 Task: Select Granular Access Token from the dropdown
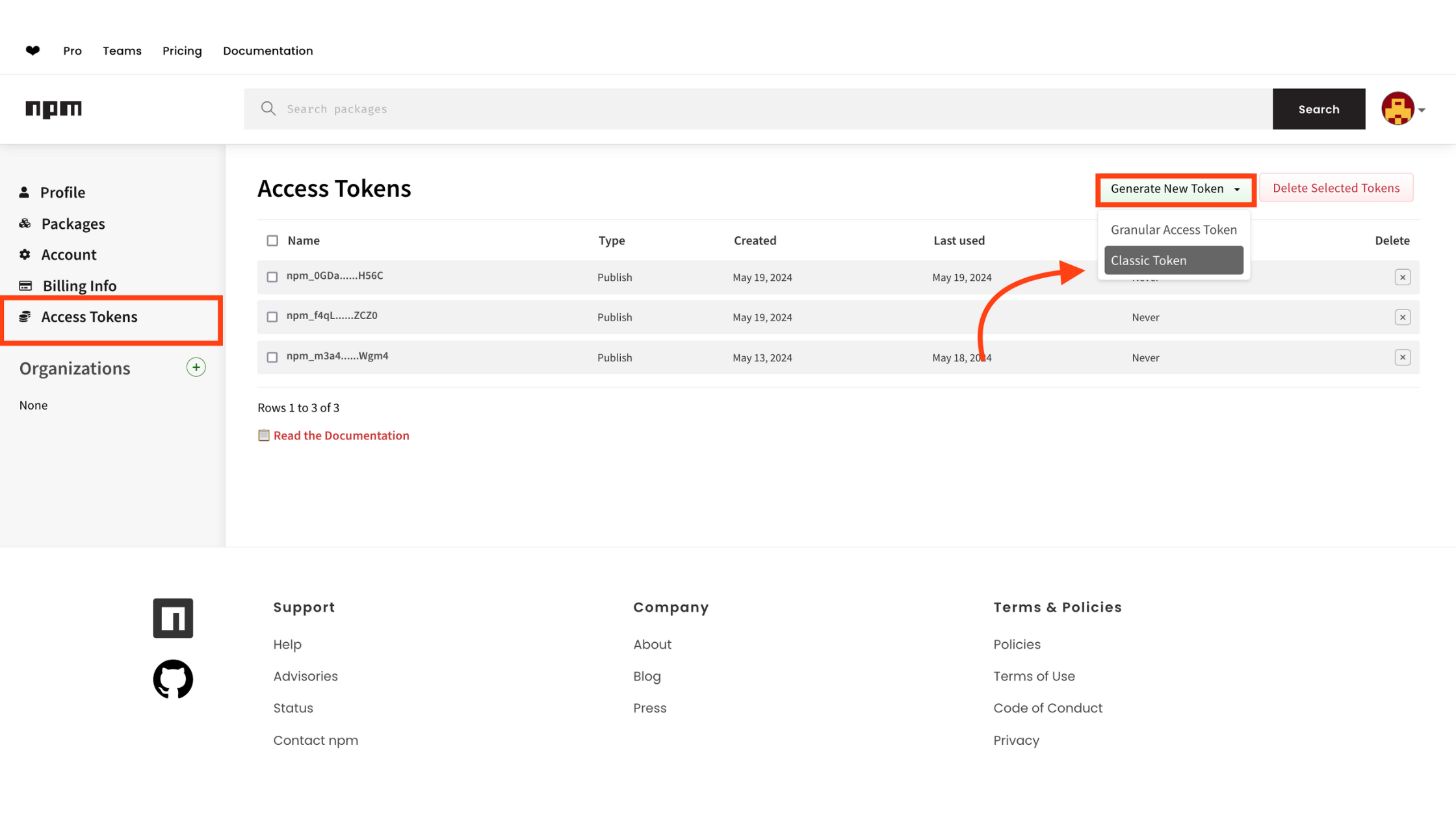(x=1173, y=229)
